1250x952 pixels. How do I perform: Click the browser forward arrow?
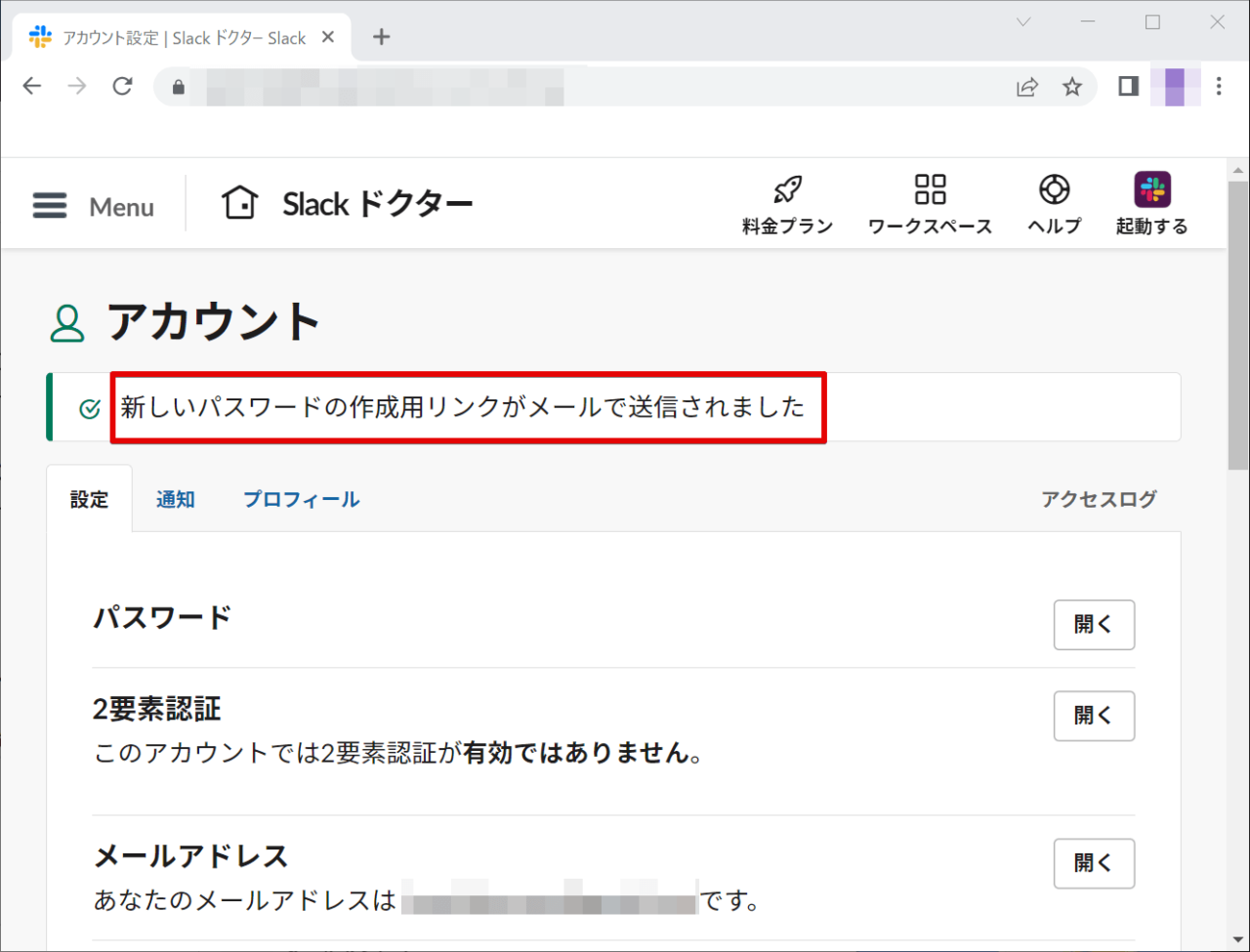click(77, 86)
